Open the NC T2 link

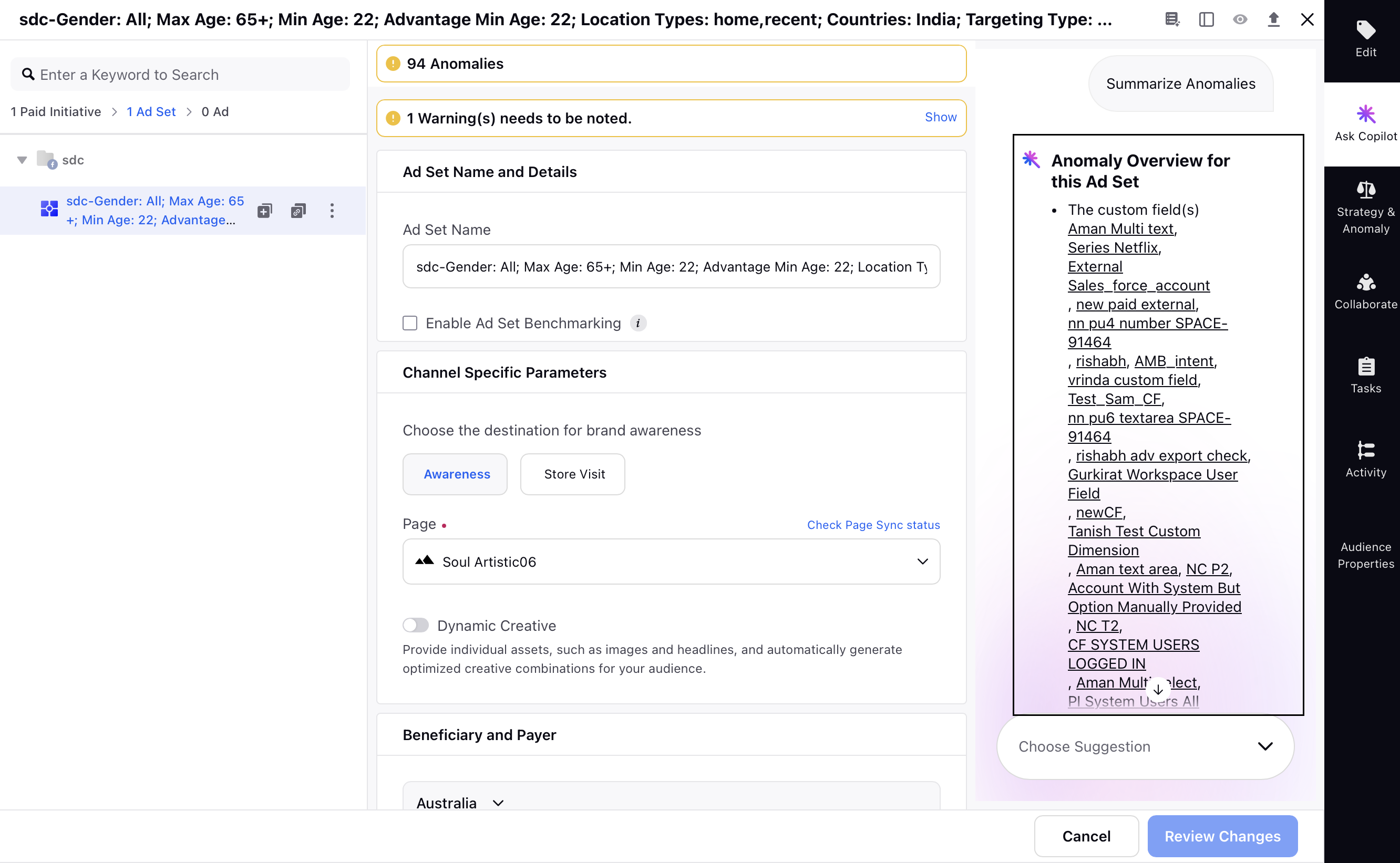coord(1097,626)
